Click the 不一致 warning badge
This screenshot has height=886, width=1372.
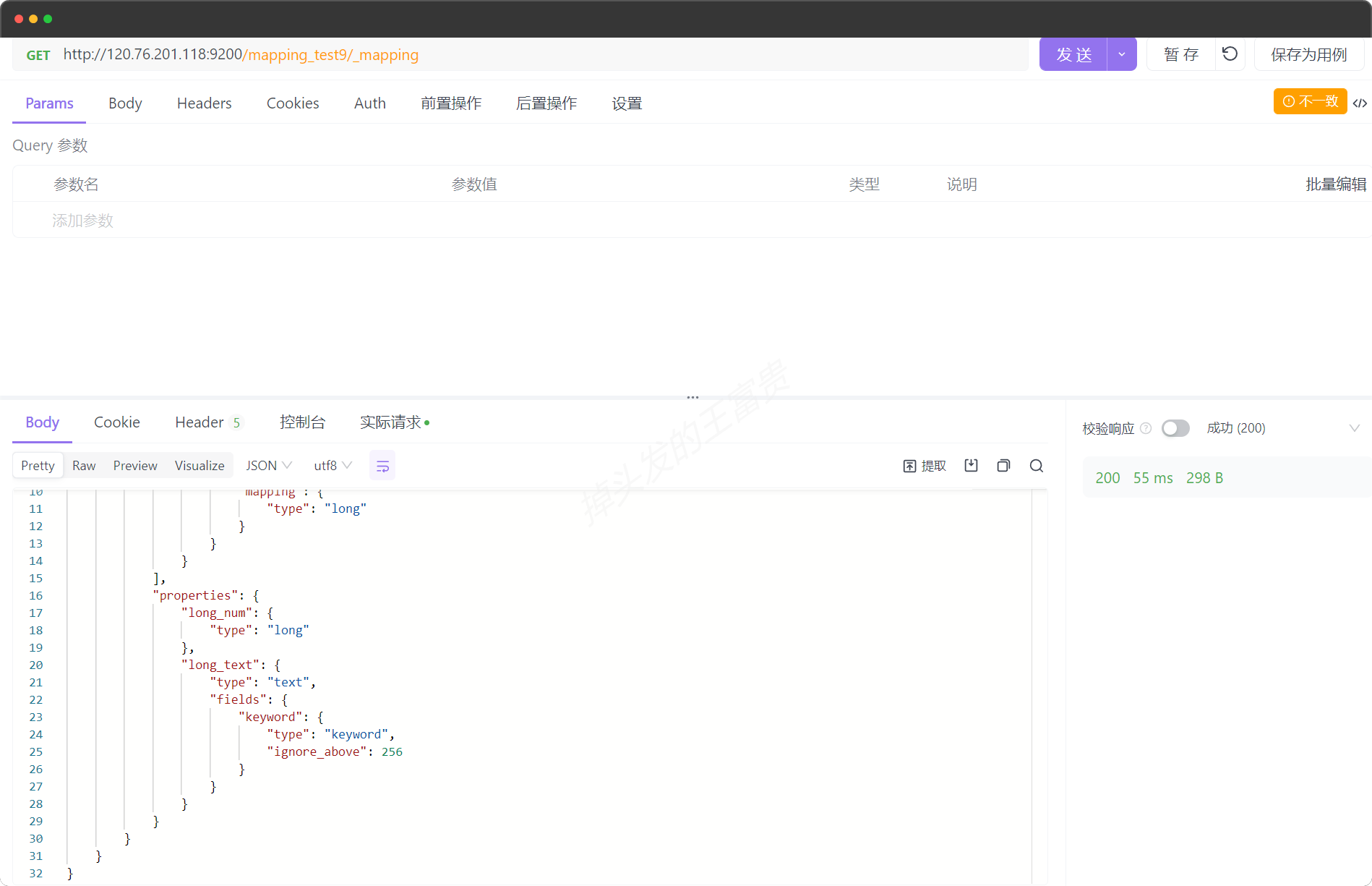tap(1310, 101)
